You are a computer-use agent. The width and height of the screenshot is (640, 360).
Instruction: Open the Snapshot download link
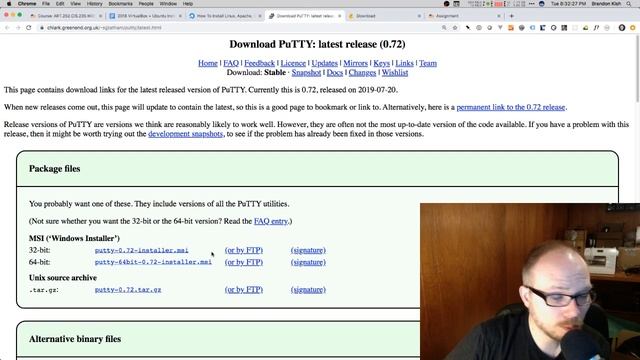pyautogui.click(x=306, y=73)
